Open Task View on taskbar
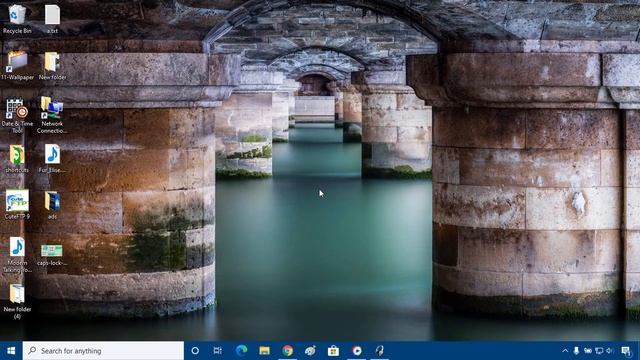Screen dimensions: 640x360 218,351
